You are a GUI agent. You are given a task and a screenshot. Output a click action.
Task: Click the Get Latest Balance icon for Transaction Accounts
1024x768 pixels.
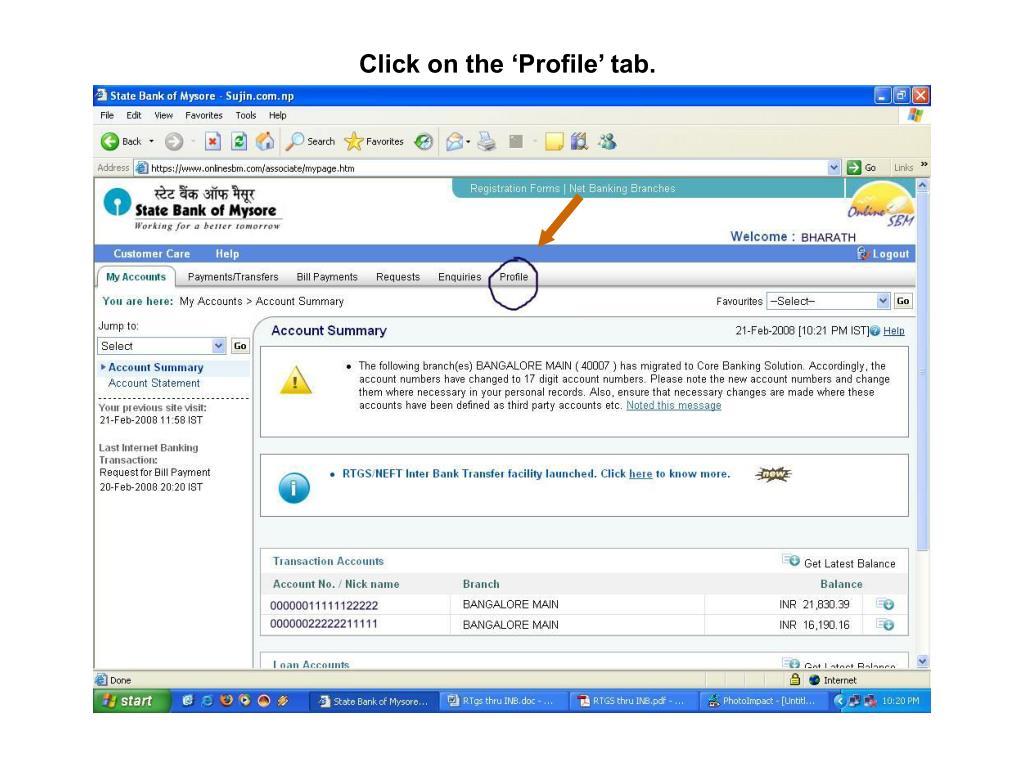791,561
